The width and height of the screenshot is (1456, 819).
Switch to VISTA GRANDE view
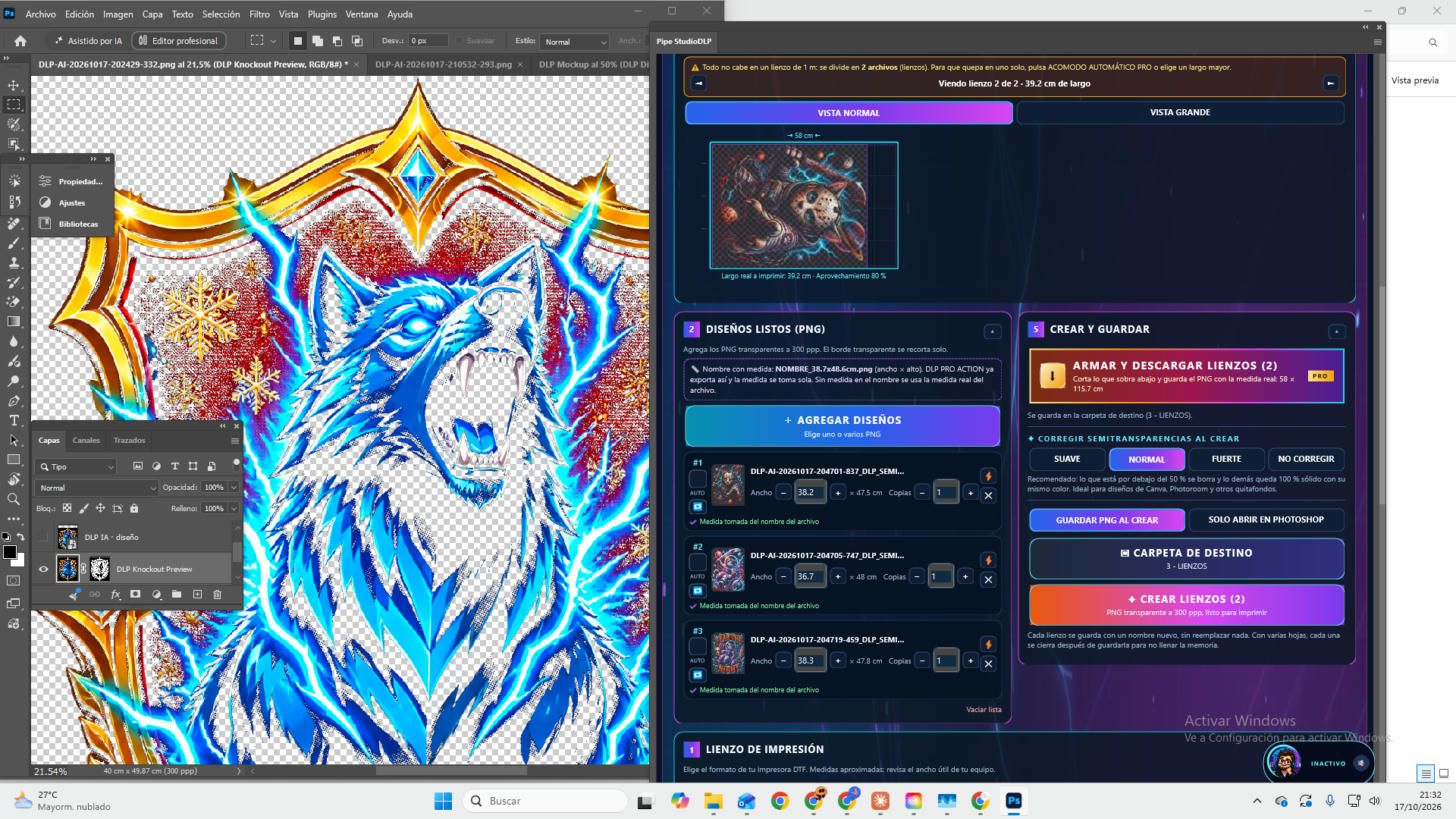pos(1180,113)
